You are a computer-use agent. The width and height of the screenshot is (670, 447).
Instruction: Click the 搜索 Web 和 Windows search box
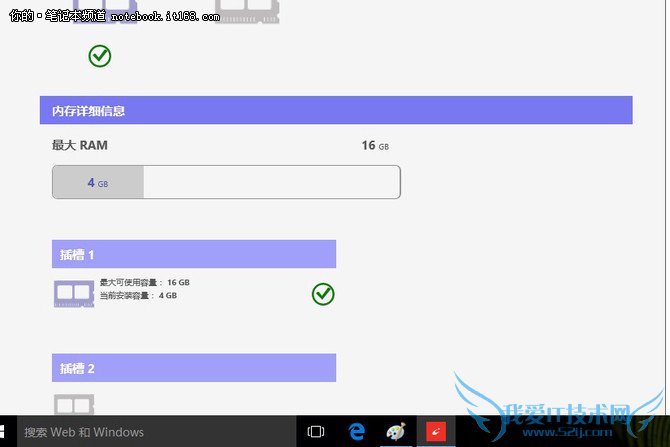tap(156, 432)
